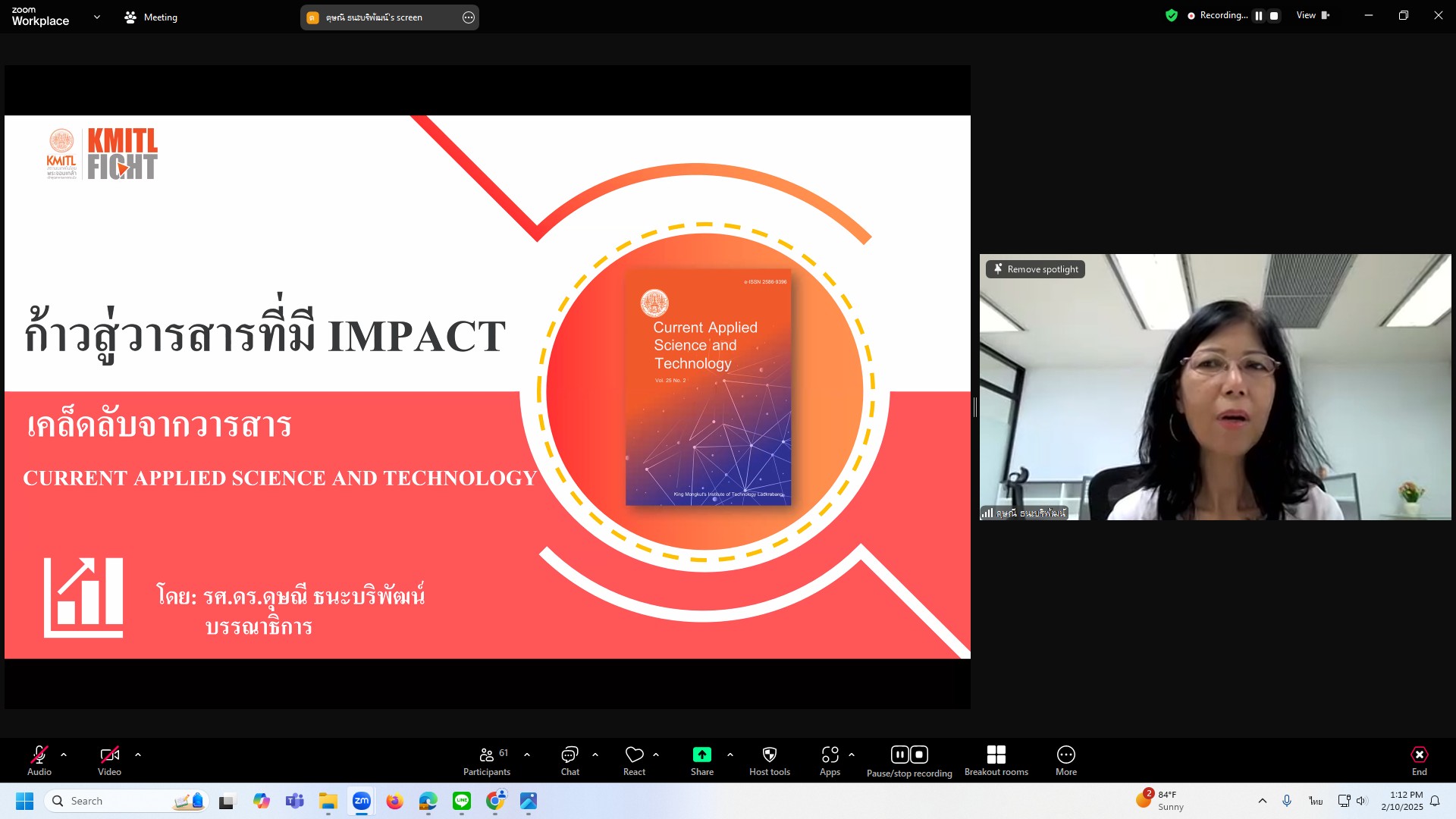Open Photos app from the taskbar

(529, 801)
